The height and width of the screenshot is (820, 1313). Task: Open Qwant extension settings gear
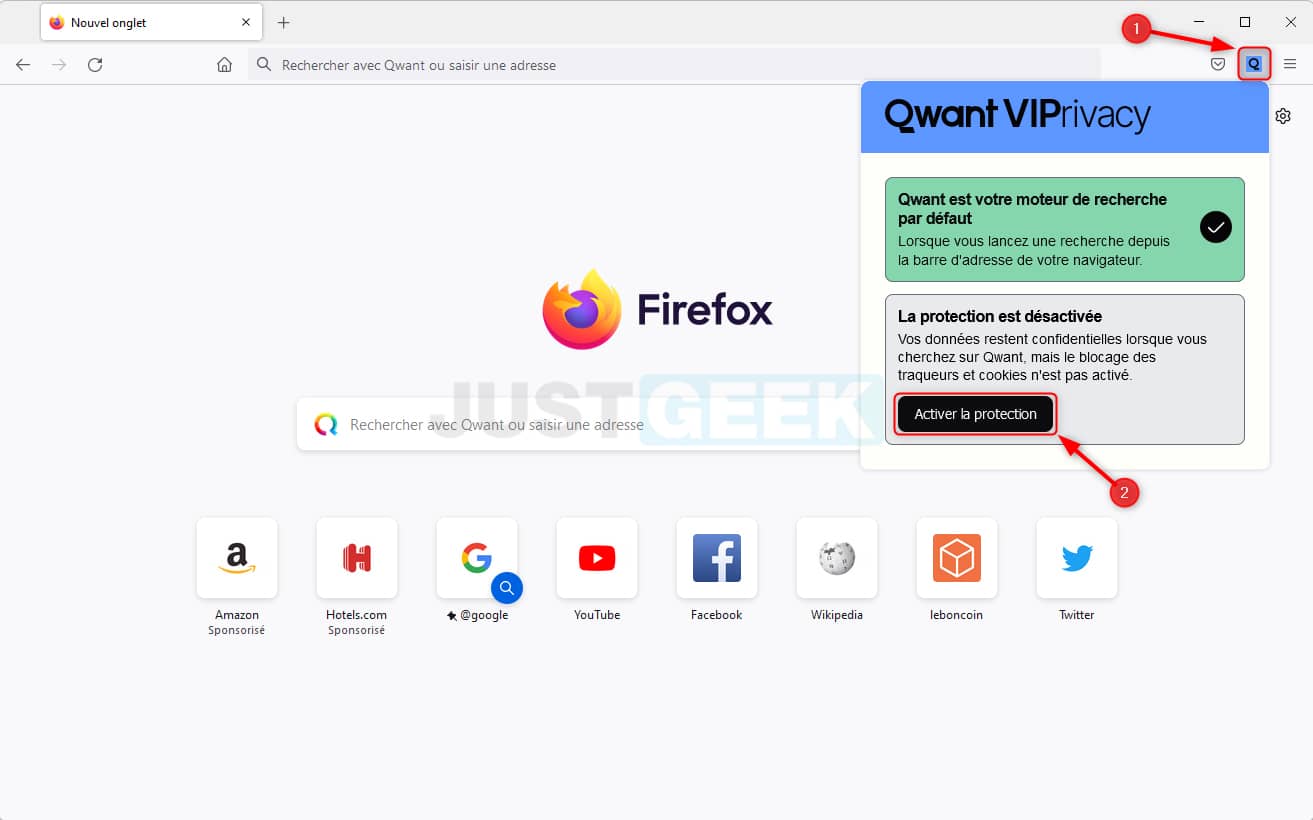(1283, 116)
